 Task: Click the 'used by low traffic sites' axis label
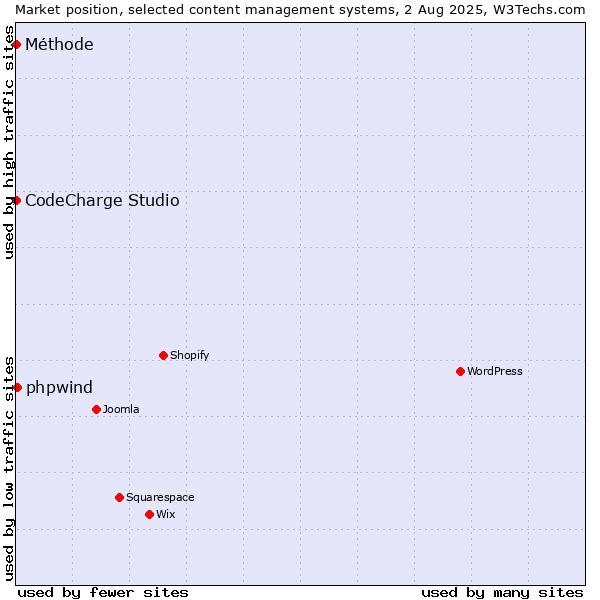(x=8, y=469)
